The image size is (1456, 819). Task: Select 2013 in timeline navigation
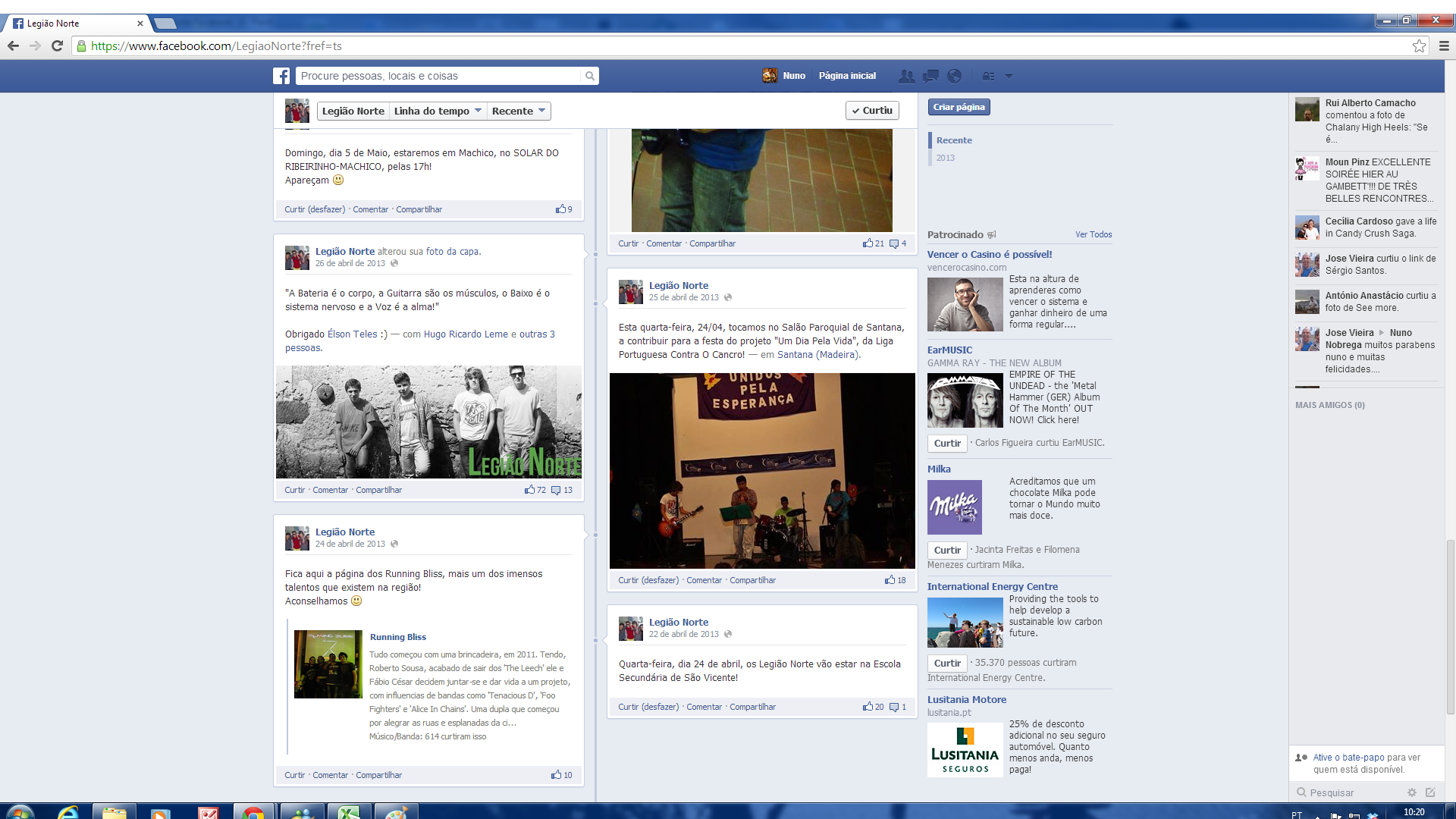pyautogui.click(x=945, y=158)
